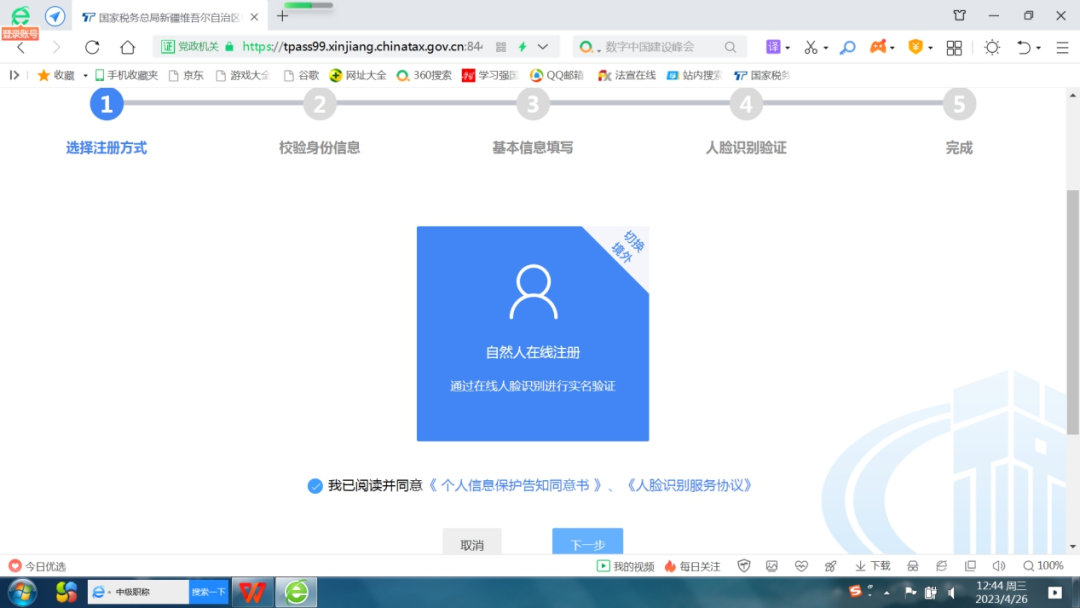Click the 下一步 (Next) button
1080x608 pixels.
click(x=587, y=544)
